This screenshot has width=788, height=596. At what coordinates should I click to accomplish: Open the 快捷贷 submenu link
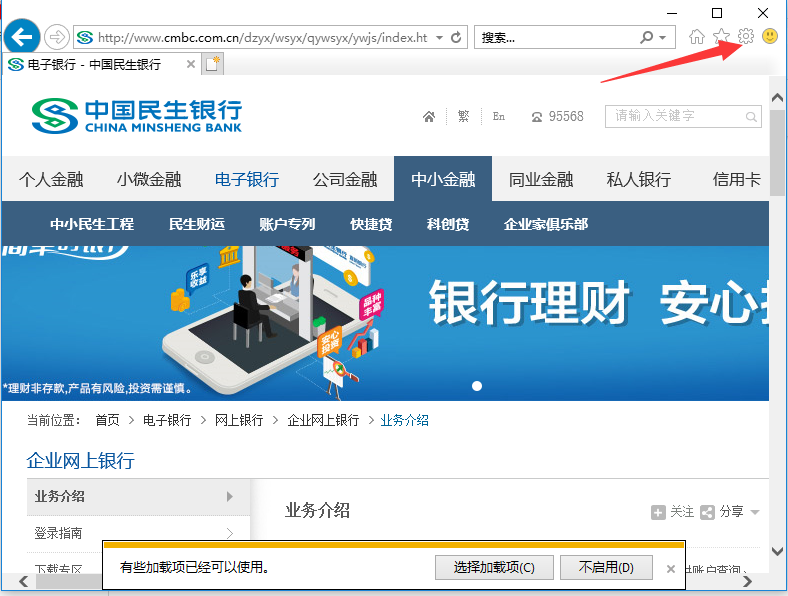coord(371,224)
